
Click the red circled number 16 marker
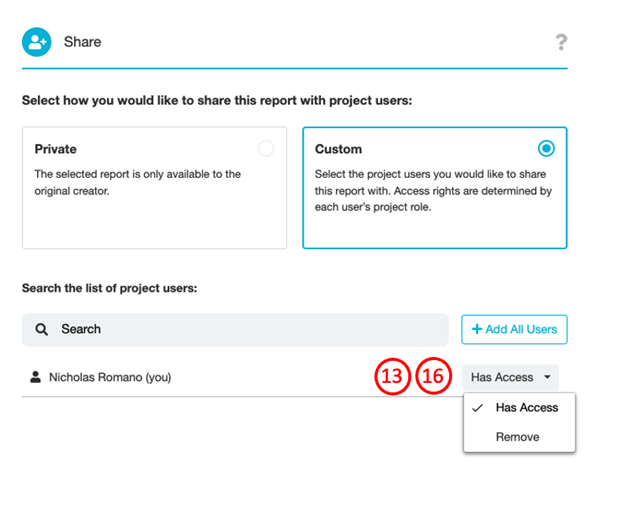pos(434,377)
